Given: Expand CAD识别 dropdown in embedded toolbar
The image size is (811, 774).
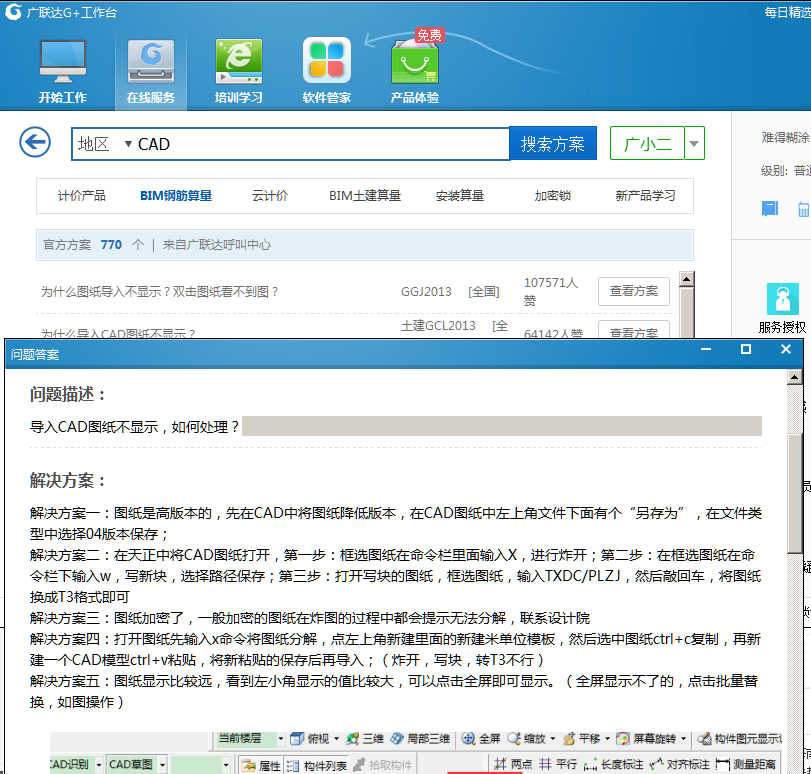Looking at the screenshot, I should tap(99, 764).
